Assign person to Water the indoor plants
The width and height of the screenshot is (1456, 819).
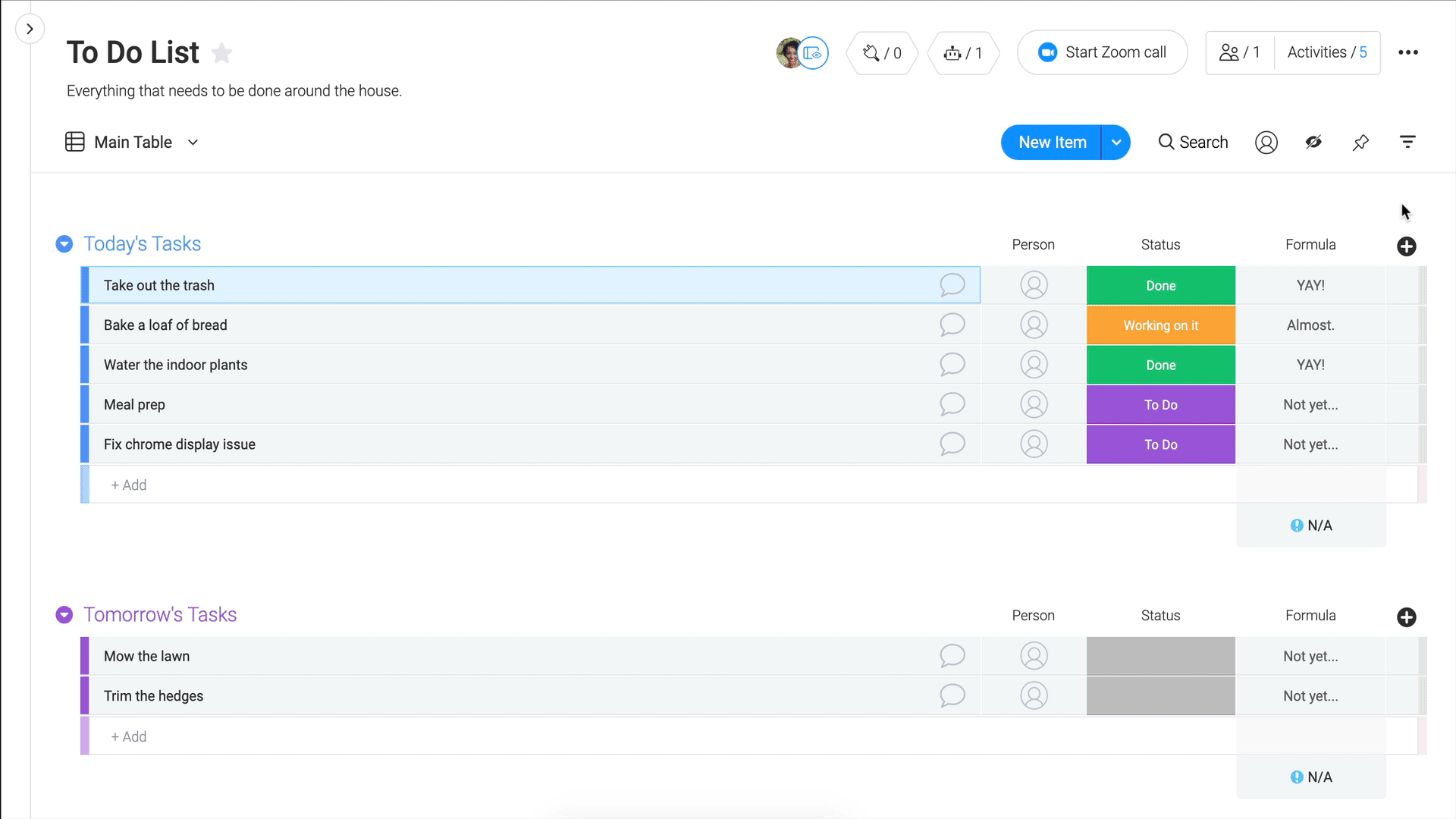click(1034, 365)
